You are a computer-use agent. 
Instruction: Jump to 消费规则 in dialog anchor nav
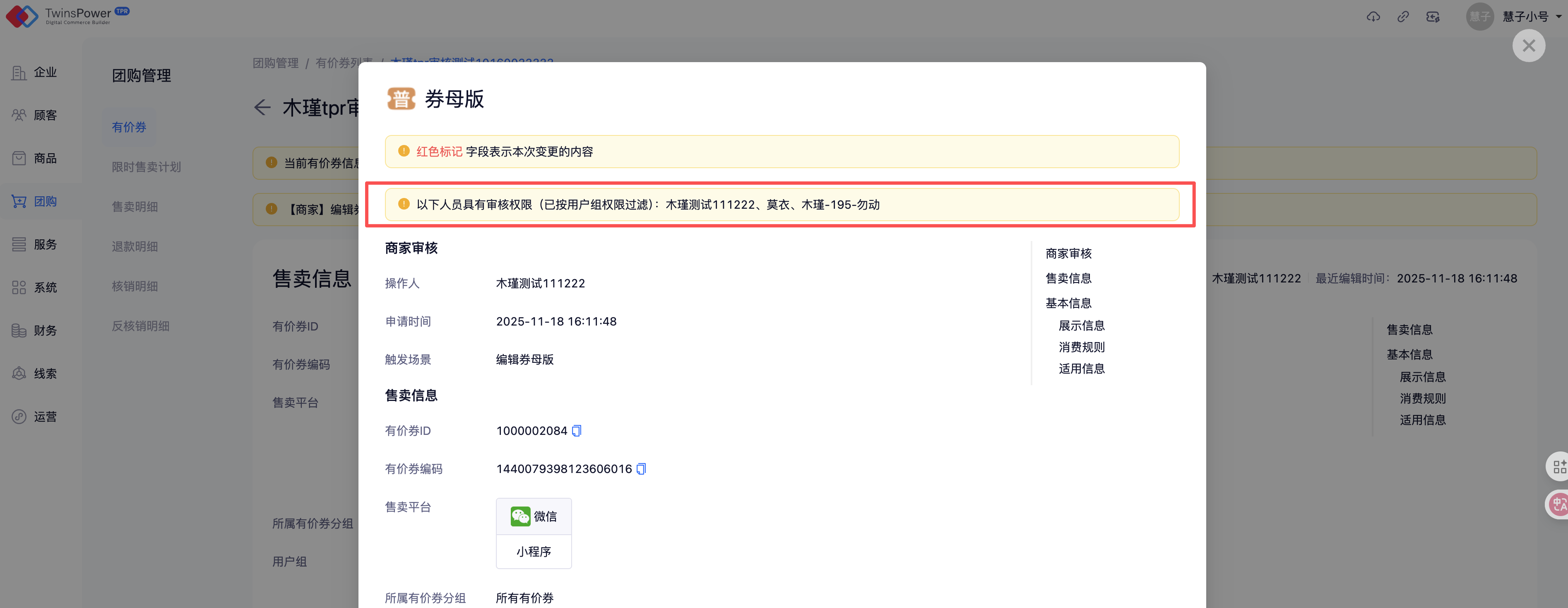click(x=1081, y=347)
